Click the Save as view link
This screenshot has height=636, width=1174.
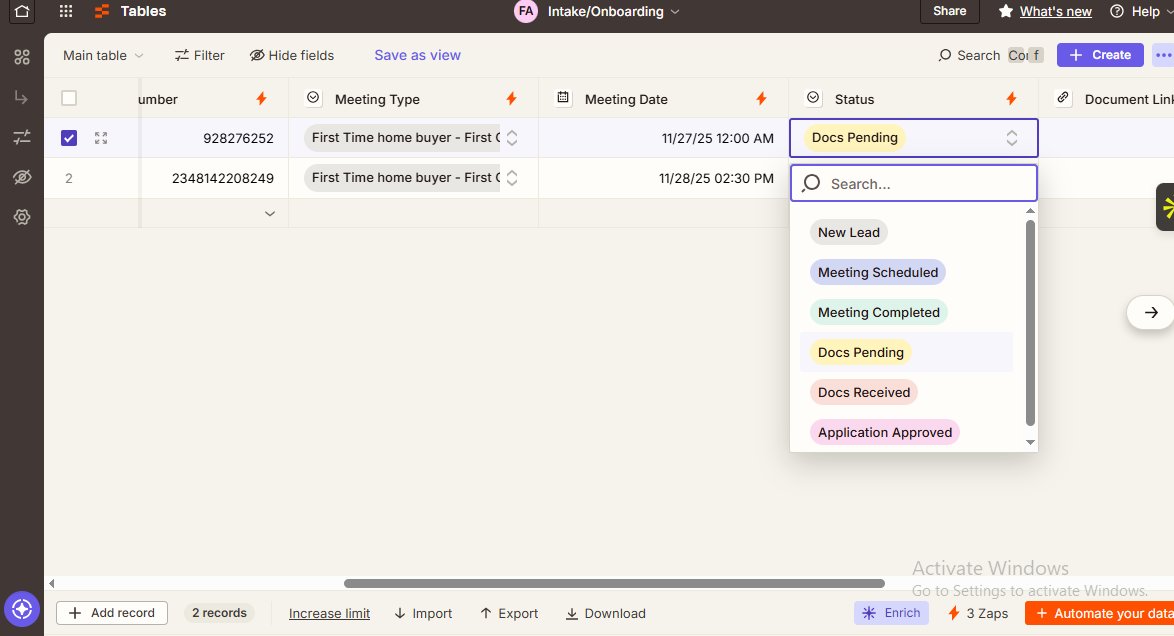pyautogui.click(x=417, y=55)
